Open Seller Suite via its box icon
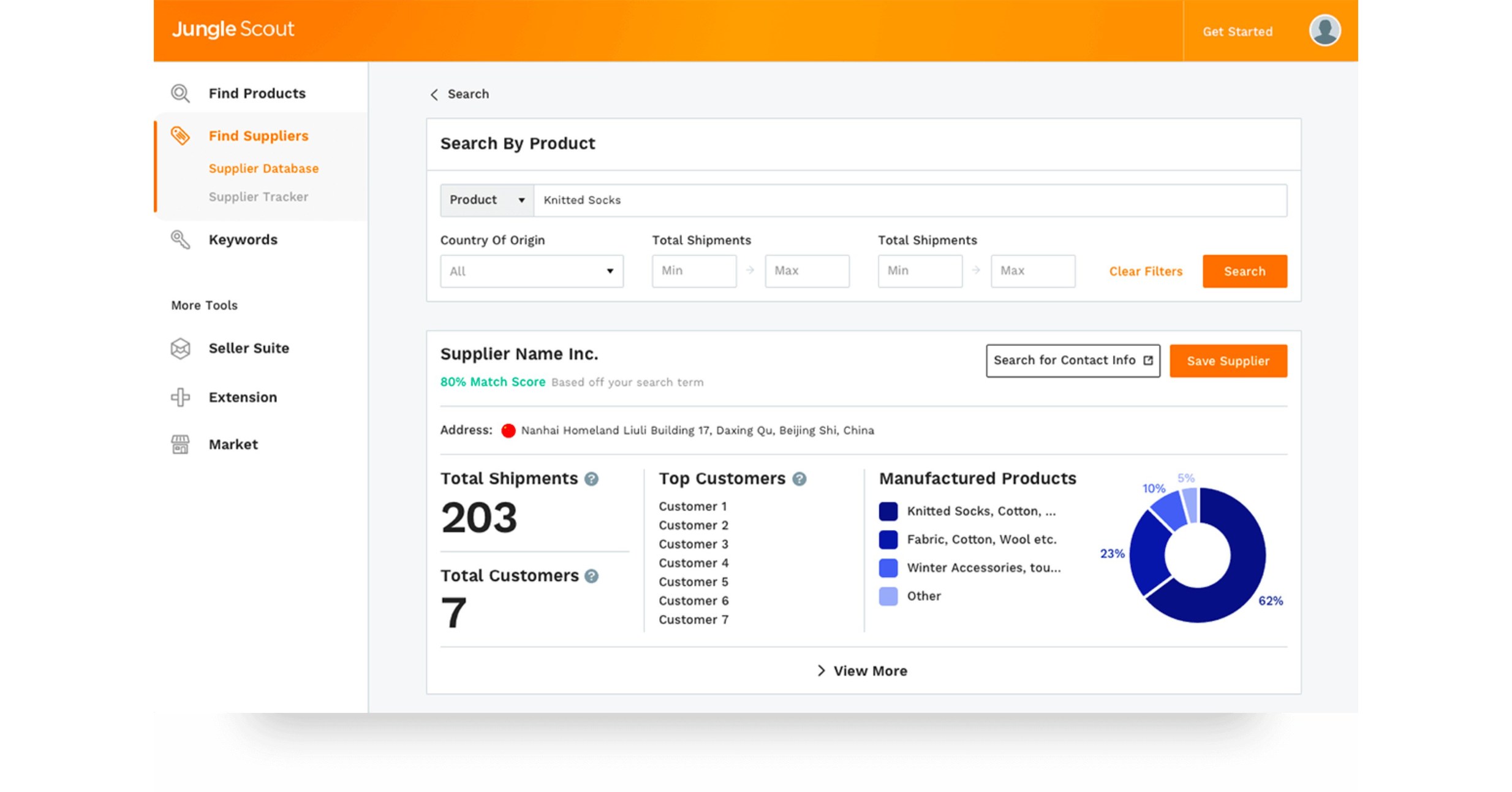The height and width of the screenshot is (792, 1512). click(180, 348)
